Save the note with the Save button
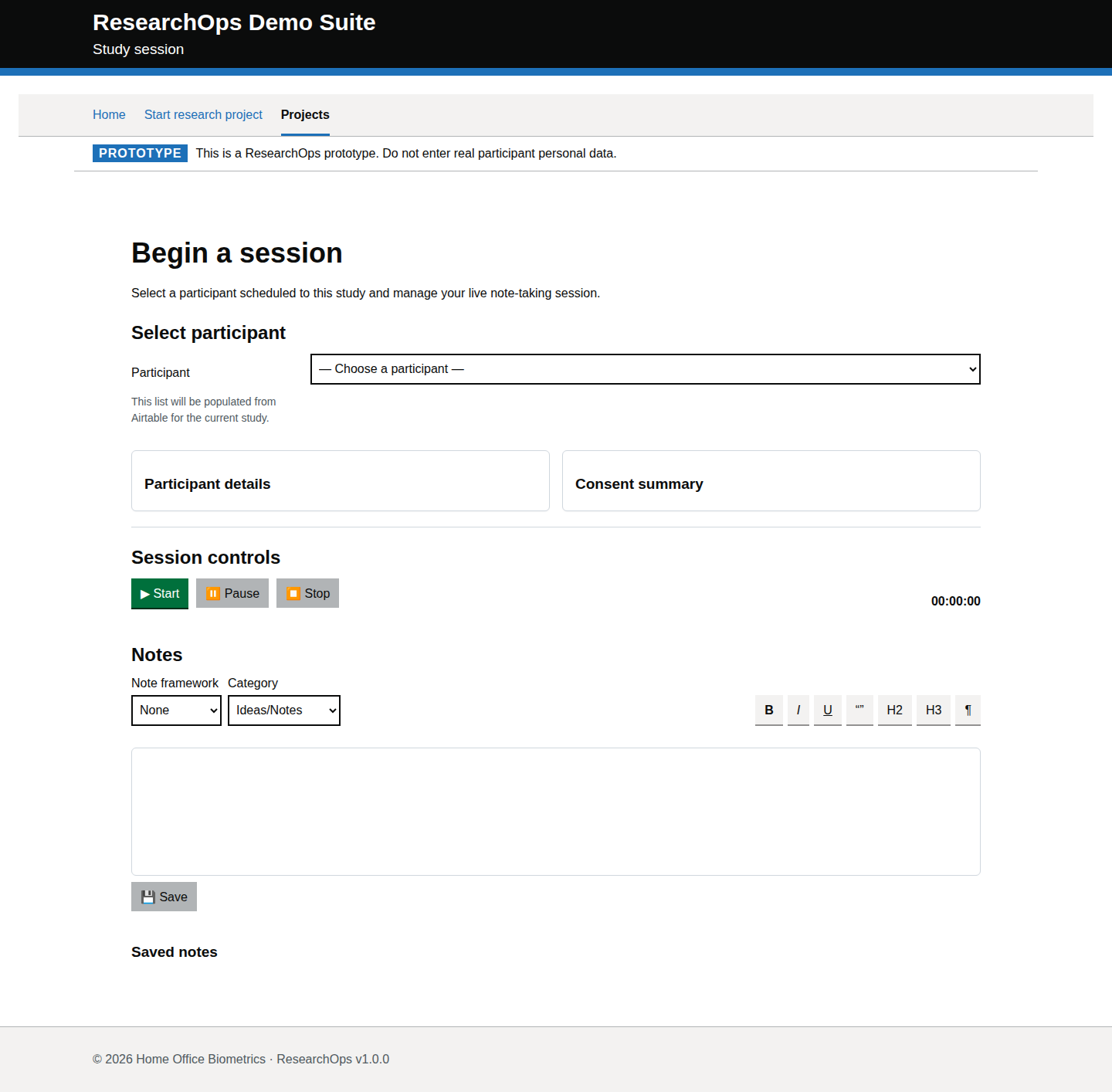1112x1092 pixels. coord(164,897)
